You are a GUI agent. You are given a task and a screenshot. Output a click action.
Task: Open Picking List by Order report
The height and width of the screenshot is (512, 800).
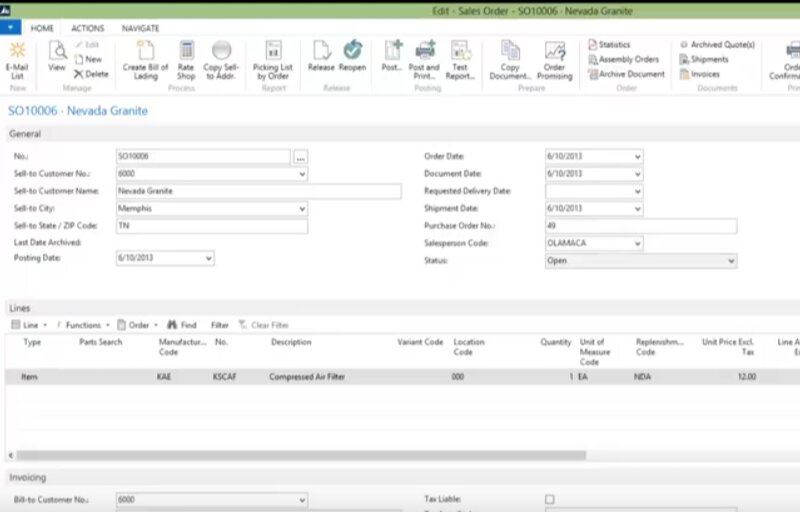(x=273, y=58)
